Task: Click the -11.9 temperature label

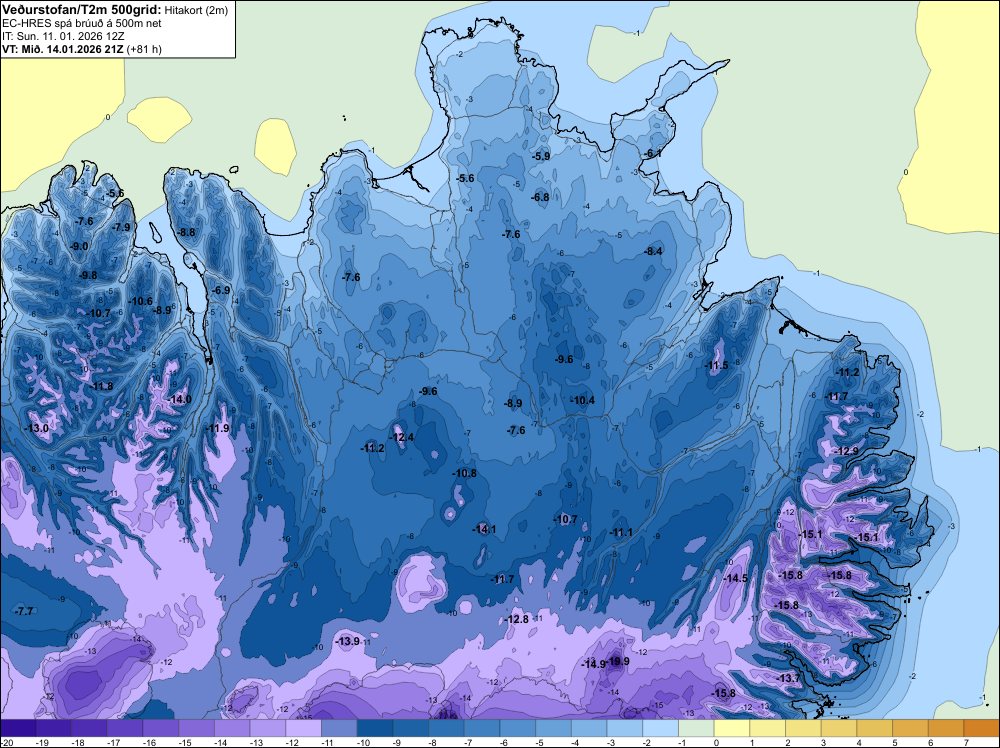Action: point(218,428)
